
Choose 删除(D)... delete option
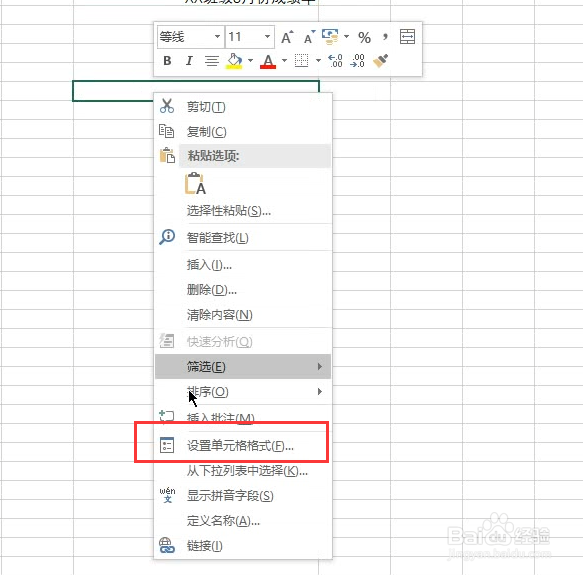click(243, 289)
